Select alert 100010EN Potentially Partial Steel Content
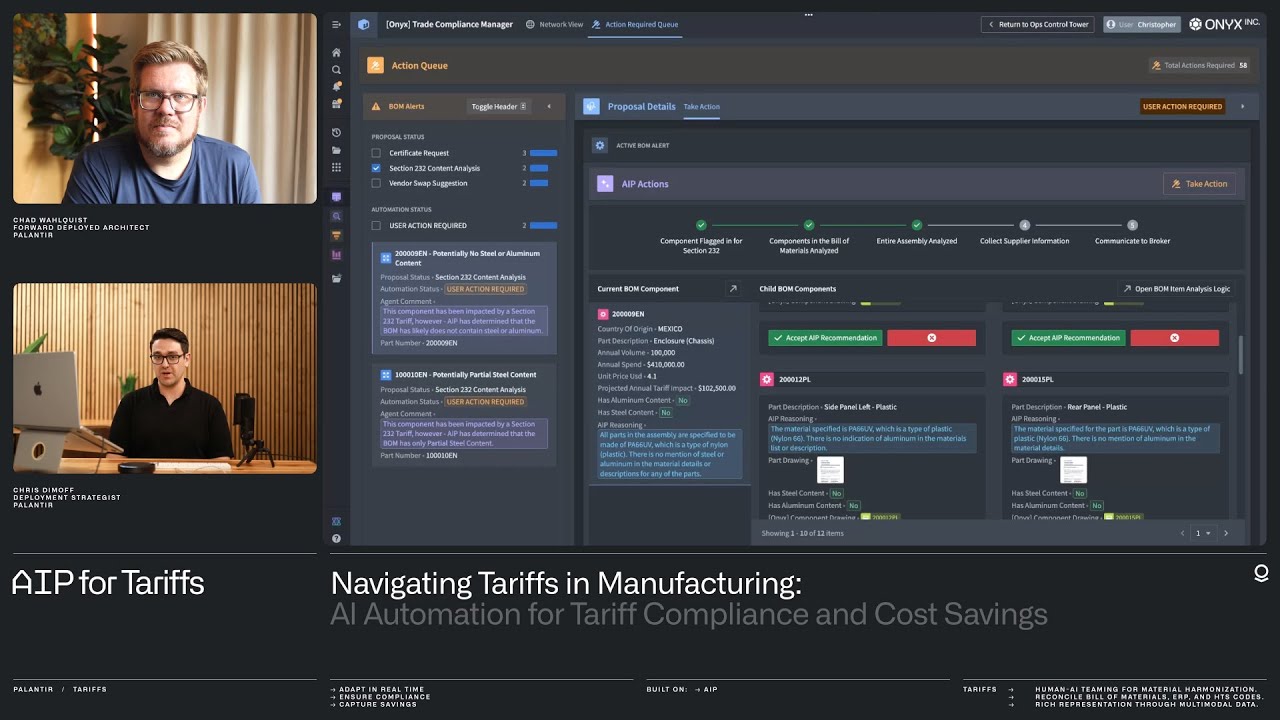The image size is (1280, 720). pos(464,414)
